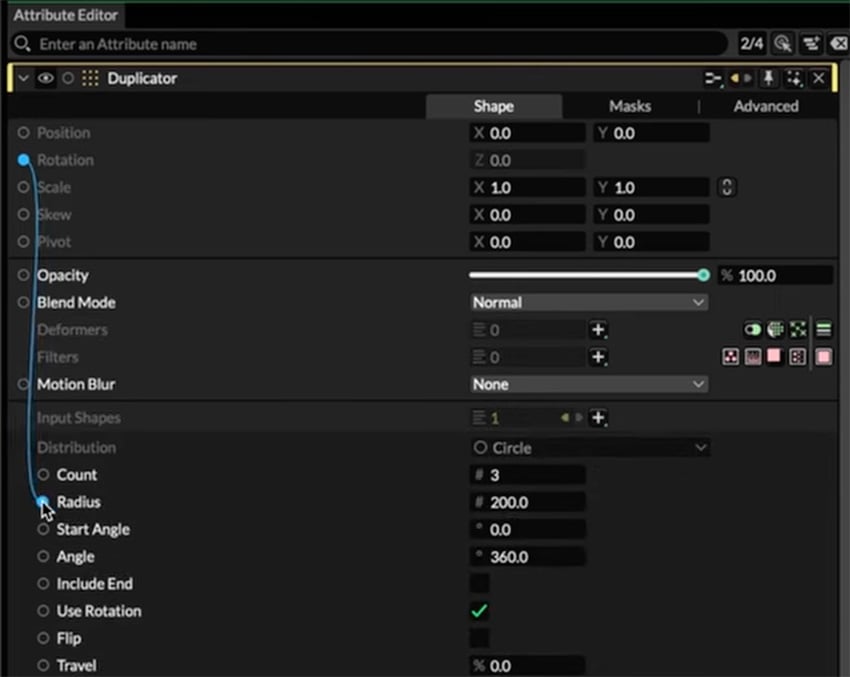Screen dimensions: 850x677
Task: Open the Blend Mode dropdown
Action: (x=589, y=302)
